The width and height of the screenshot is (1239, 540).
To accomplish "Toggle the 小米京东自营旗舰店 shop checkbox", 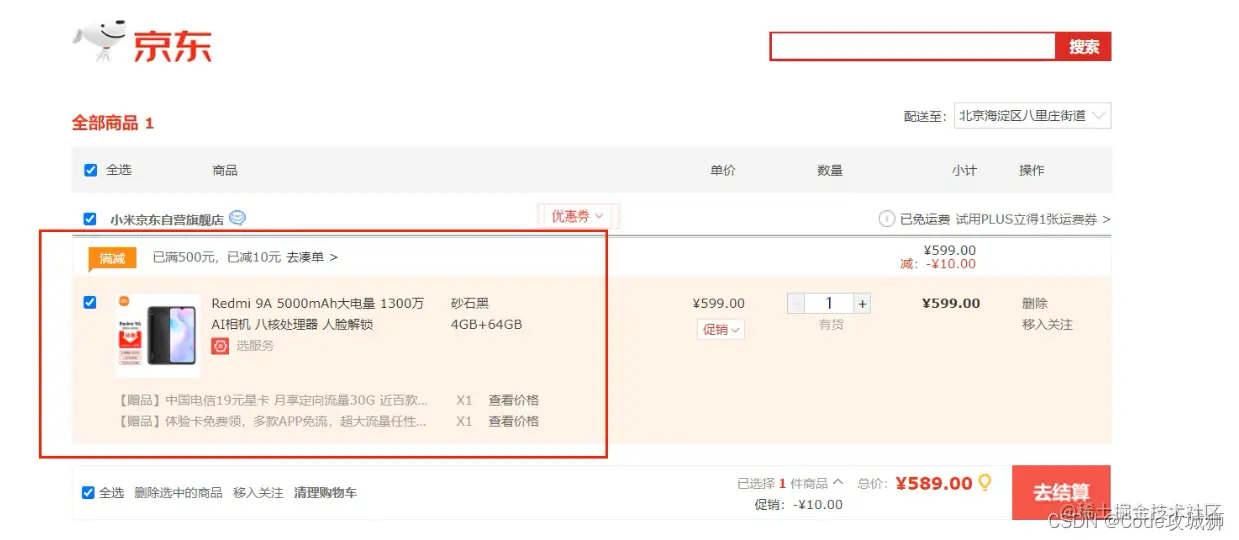I will [90, 219].
